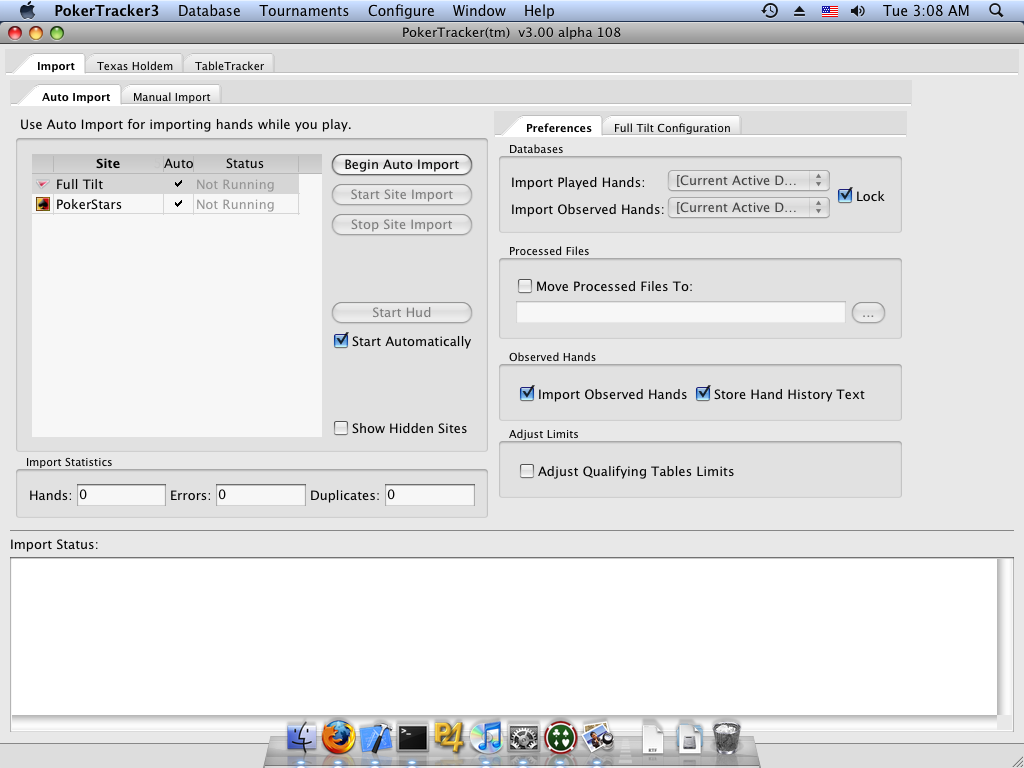Open Spotlight search magnifier
The image size is (1024, 768).
tap(996, 10)
